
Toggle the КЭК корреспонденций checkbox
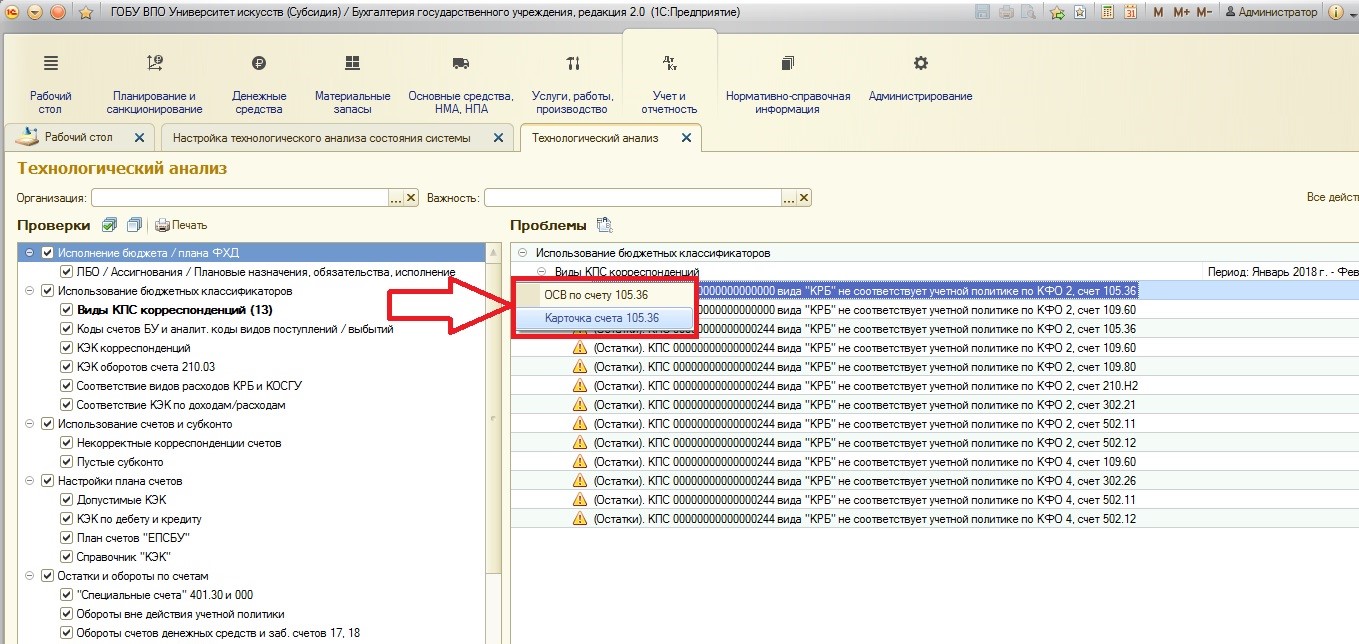tap(67, 348)
